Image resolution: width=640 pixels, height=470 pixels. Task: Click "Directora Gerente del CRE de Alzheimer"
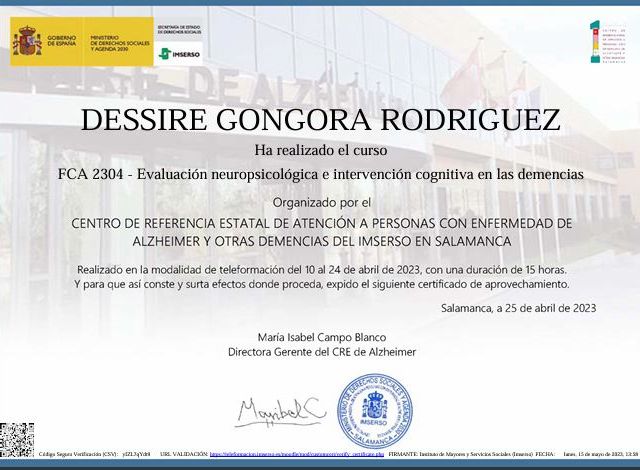322,352
